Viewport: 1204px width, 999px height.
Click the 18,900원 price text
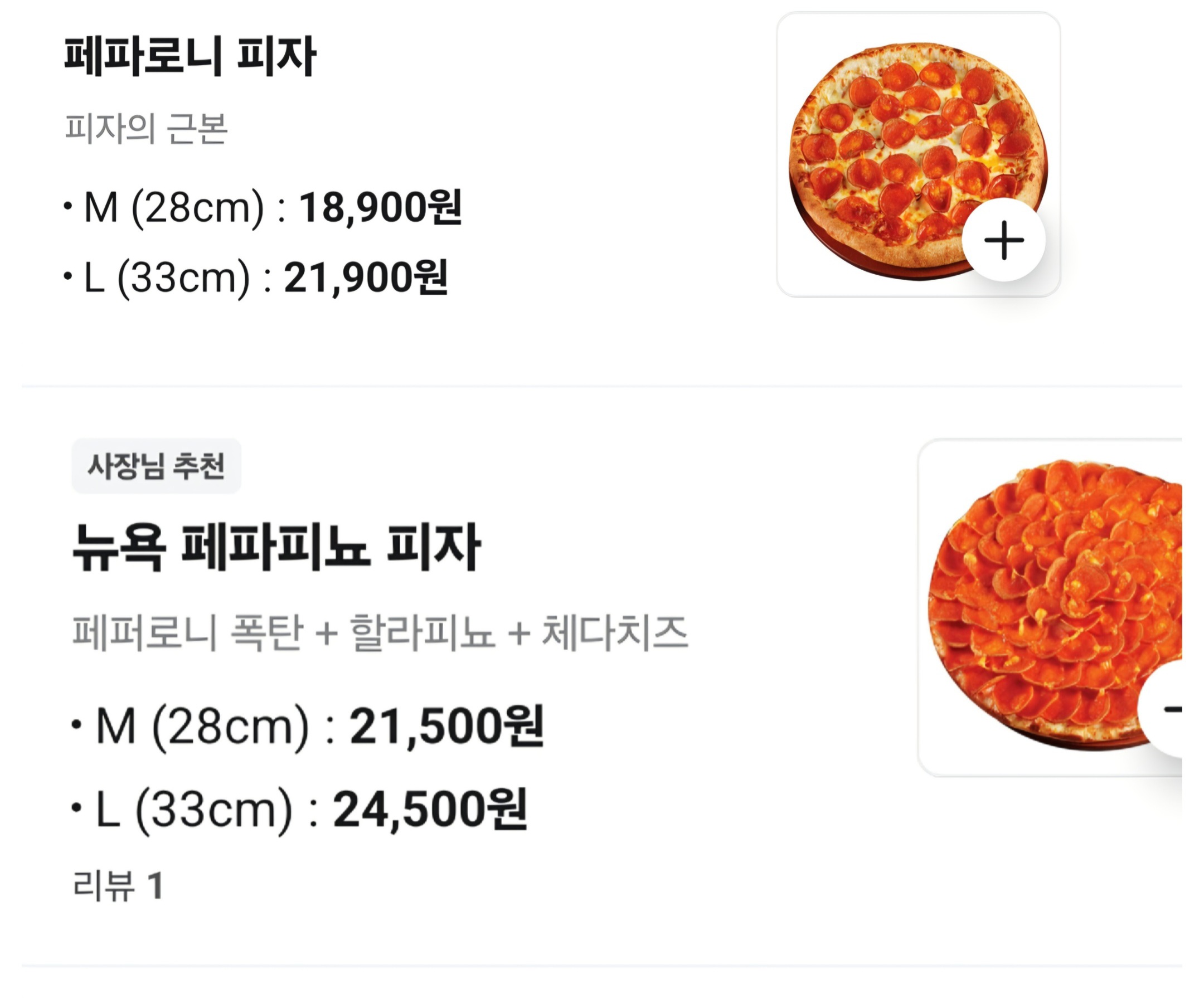point(380,207)
